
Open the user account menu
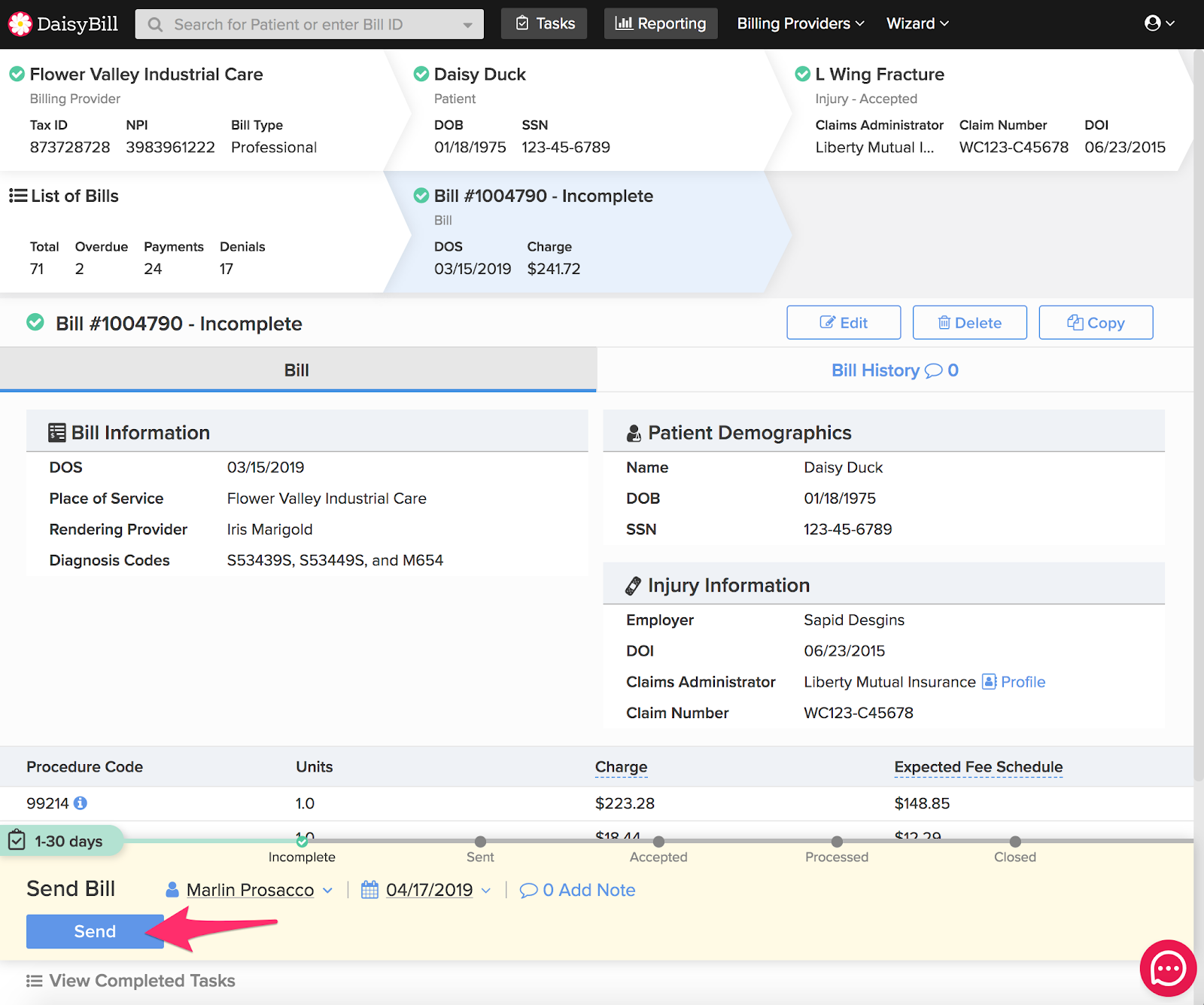point(1159,23)
